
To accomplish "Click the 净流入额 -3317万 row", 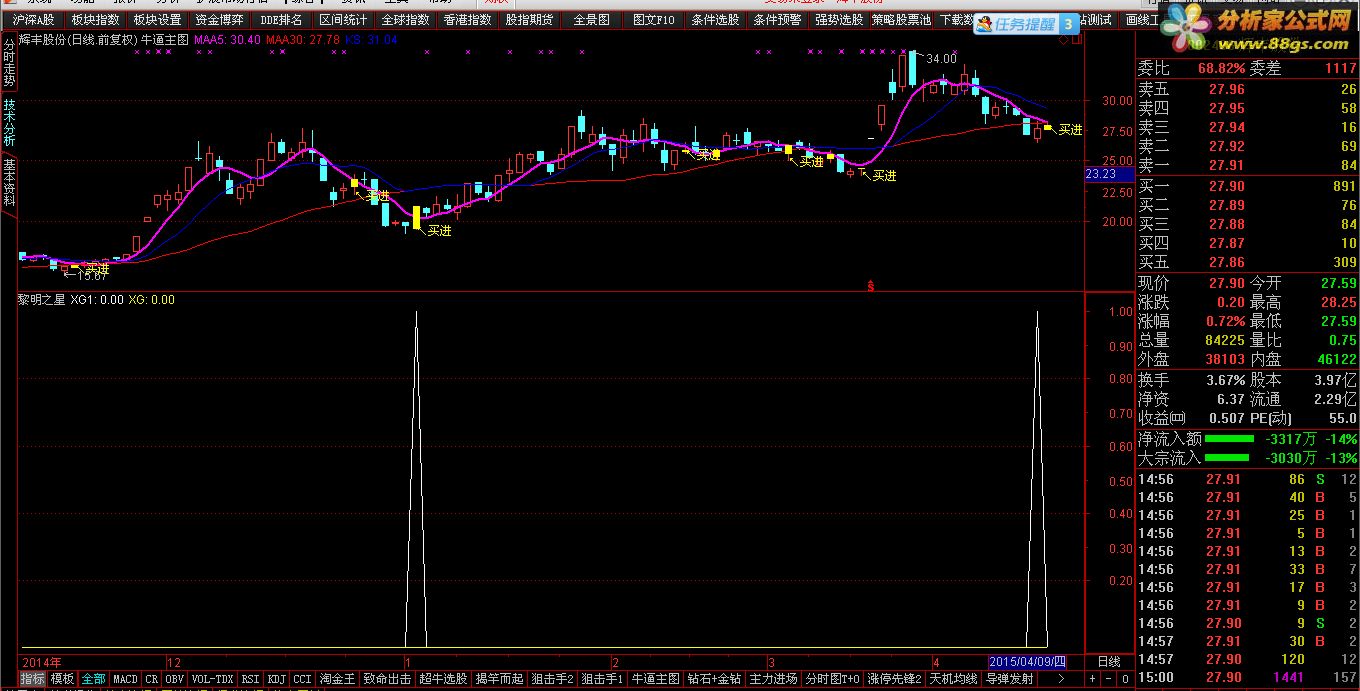I will (x=1247, y=439).
